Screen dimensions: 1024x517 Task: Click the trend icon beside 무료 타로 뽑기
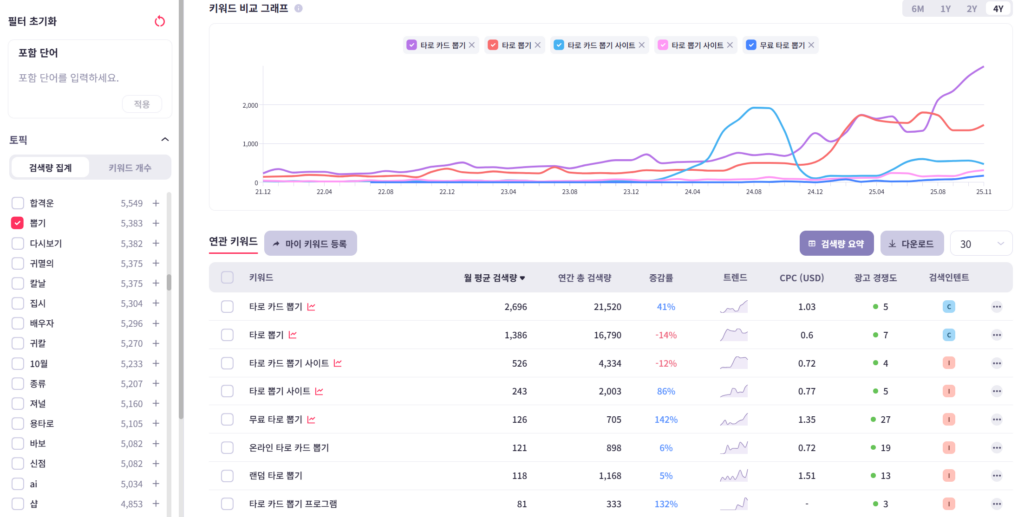pyautogui.click(x=312, y=419)
